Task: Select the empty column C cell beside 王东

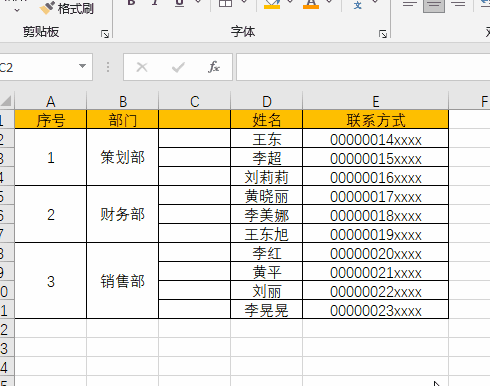Action: coord(195,138)
